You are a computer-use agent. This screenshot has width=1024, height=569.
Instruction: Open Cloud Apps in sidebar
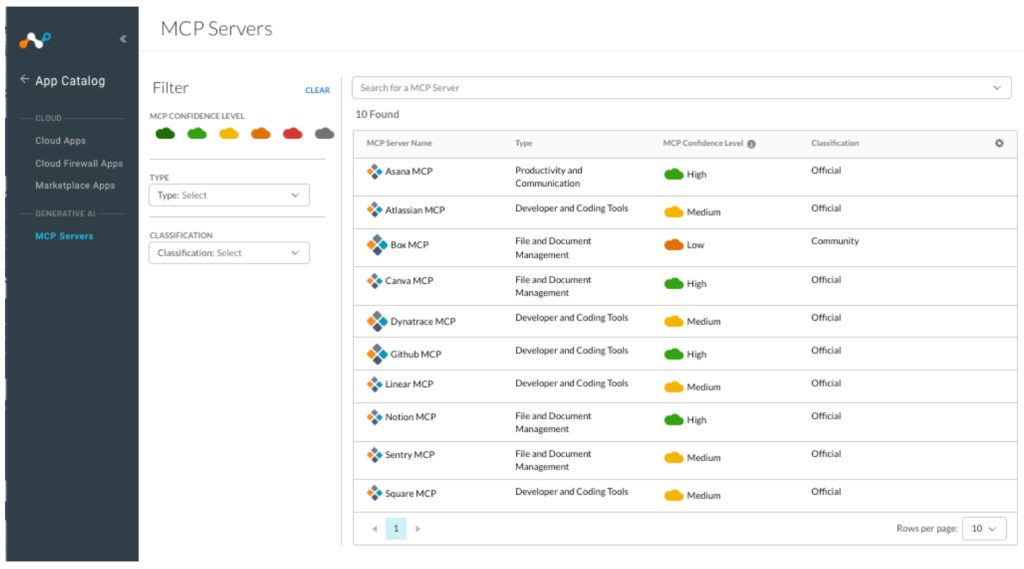tap(60, 140)
